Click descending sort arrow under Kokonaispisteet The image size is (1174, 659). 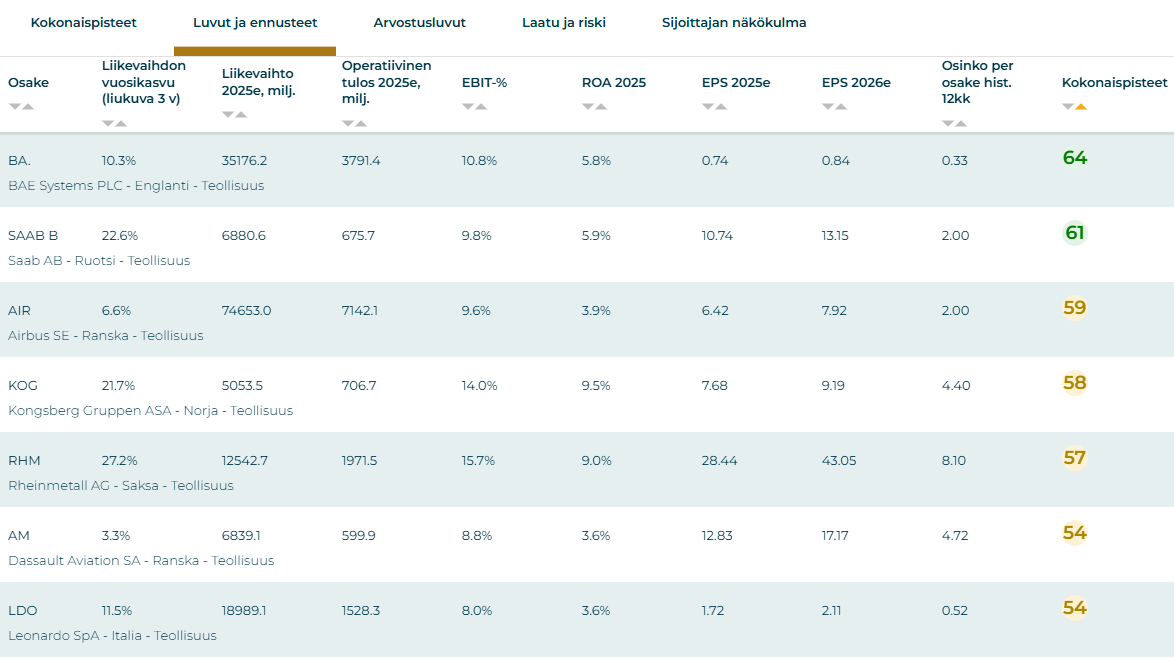tap(1067, 107)
